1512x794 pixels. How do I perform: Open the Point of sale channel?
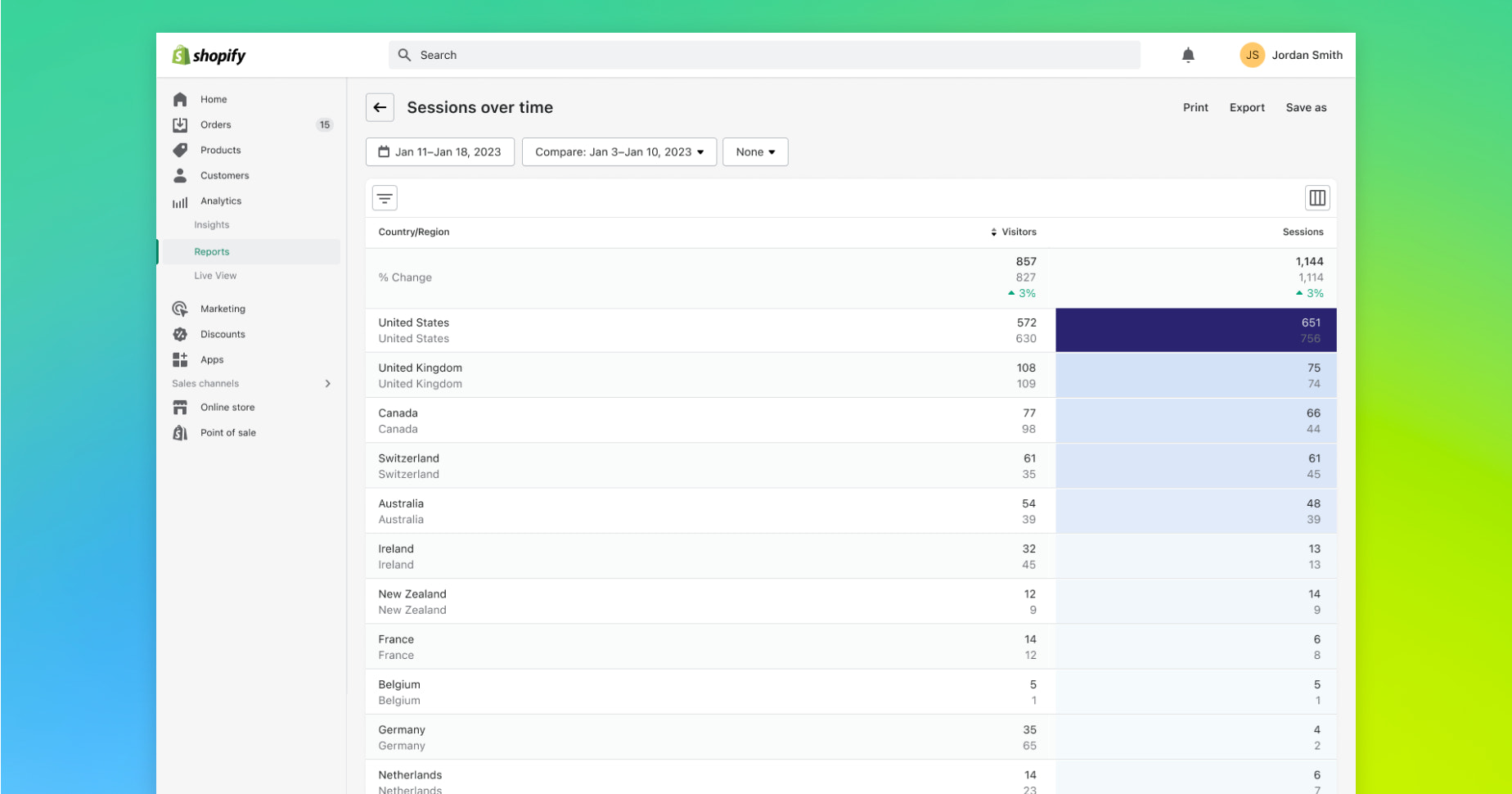(228, 432)
